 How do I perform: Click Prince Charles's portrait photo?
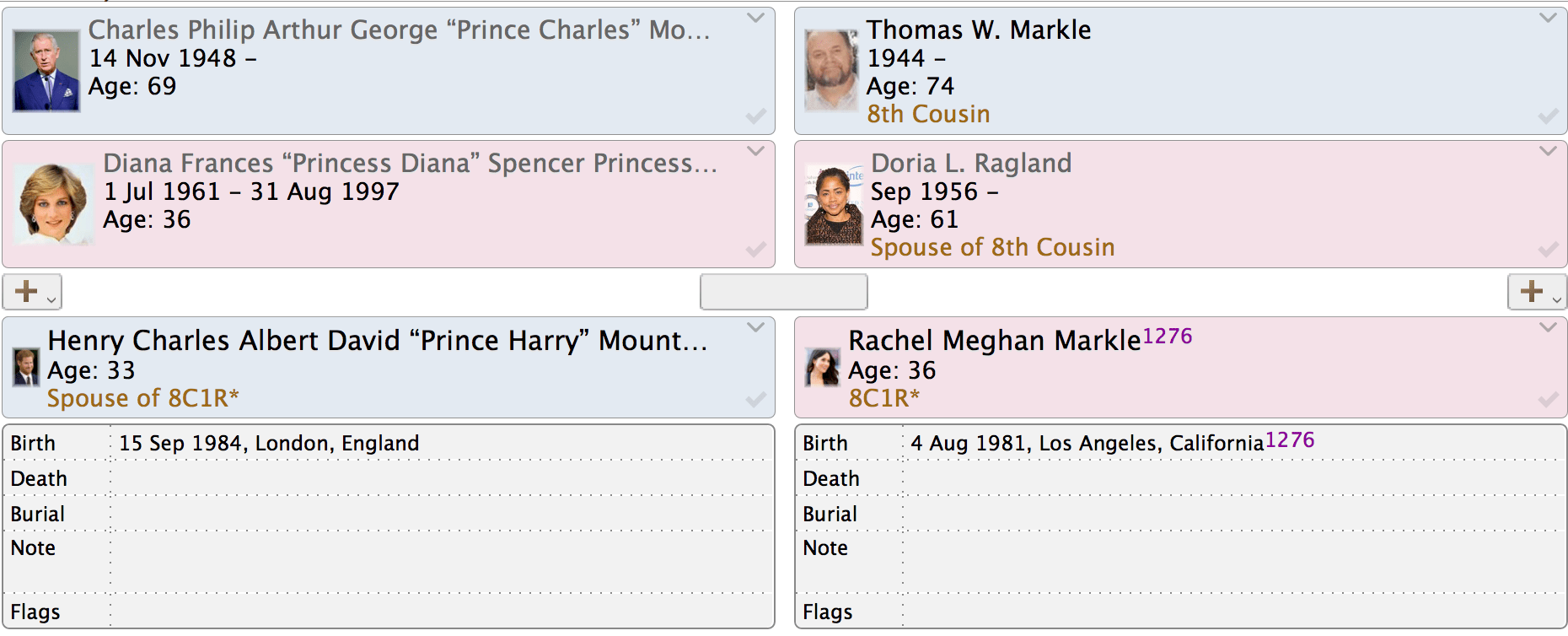point(46,72)
